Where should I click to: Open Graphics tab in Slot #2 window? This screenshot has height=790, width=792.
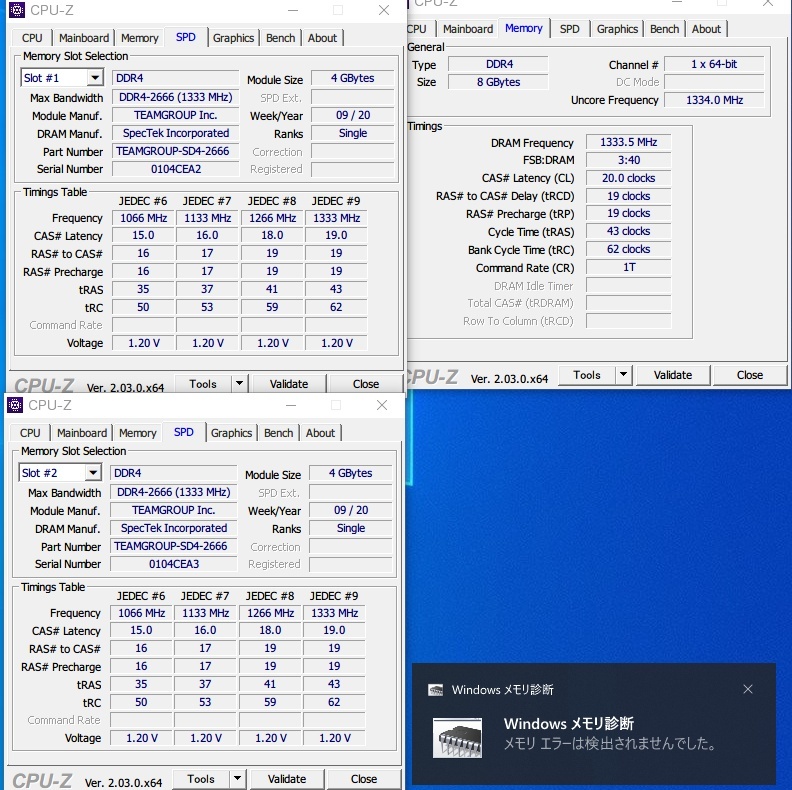[x=231, y=433]
